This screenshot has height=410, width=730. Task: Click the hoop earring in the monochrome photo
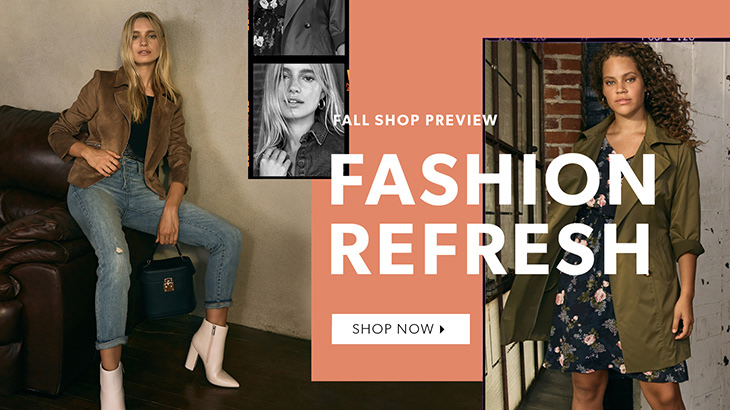(x=322, y=103)
